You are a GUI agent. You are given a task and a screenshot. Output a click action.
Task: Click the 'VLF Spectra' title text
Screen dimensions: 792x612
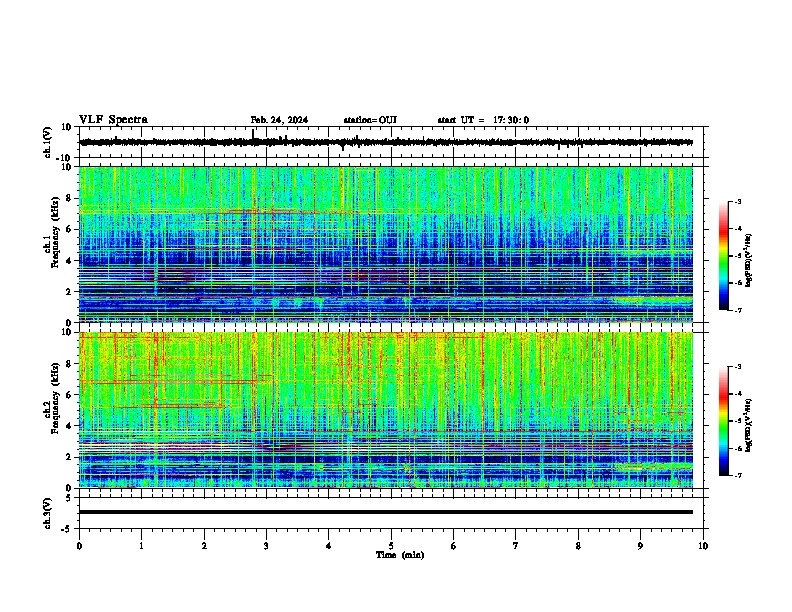pos(113,120)
